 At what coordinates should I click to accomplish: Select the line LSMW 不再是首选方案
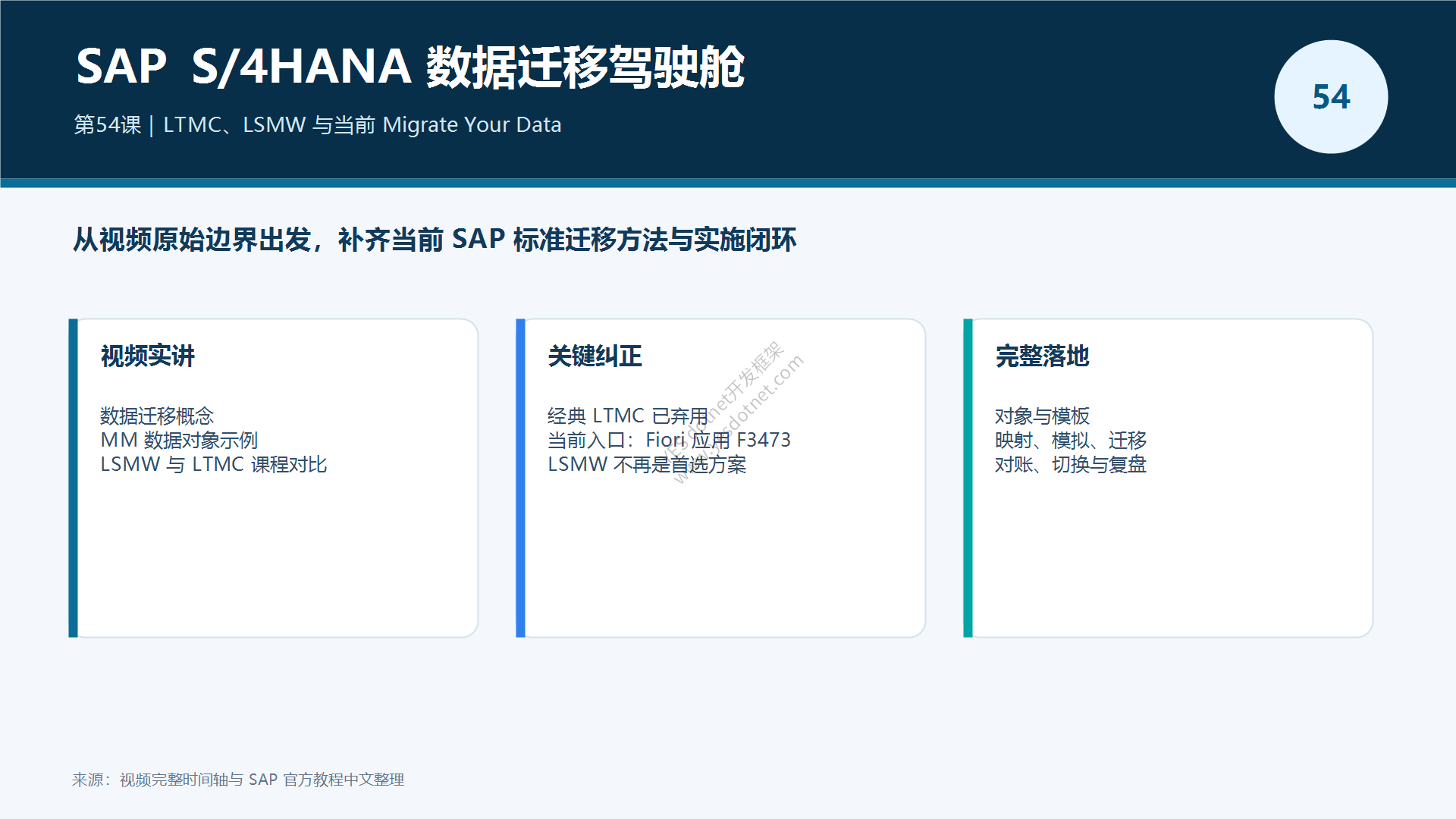click(647, 464)
